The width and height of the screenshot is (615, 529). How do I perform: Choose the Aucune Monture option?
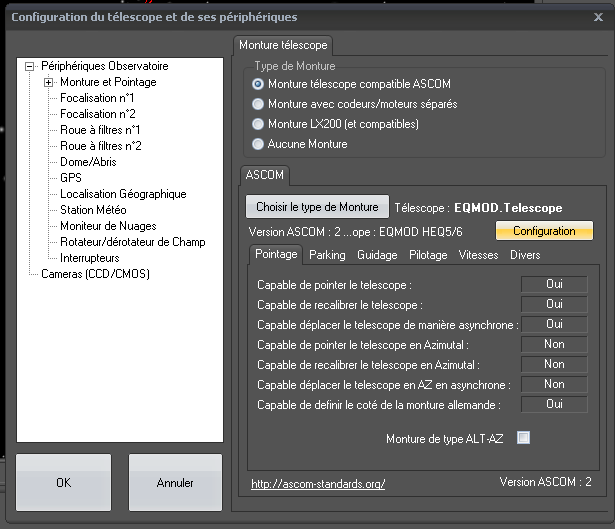(259, 144)
